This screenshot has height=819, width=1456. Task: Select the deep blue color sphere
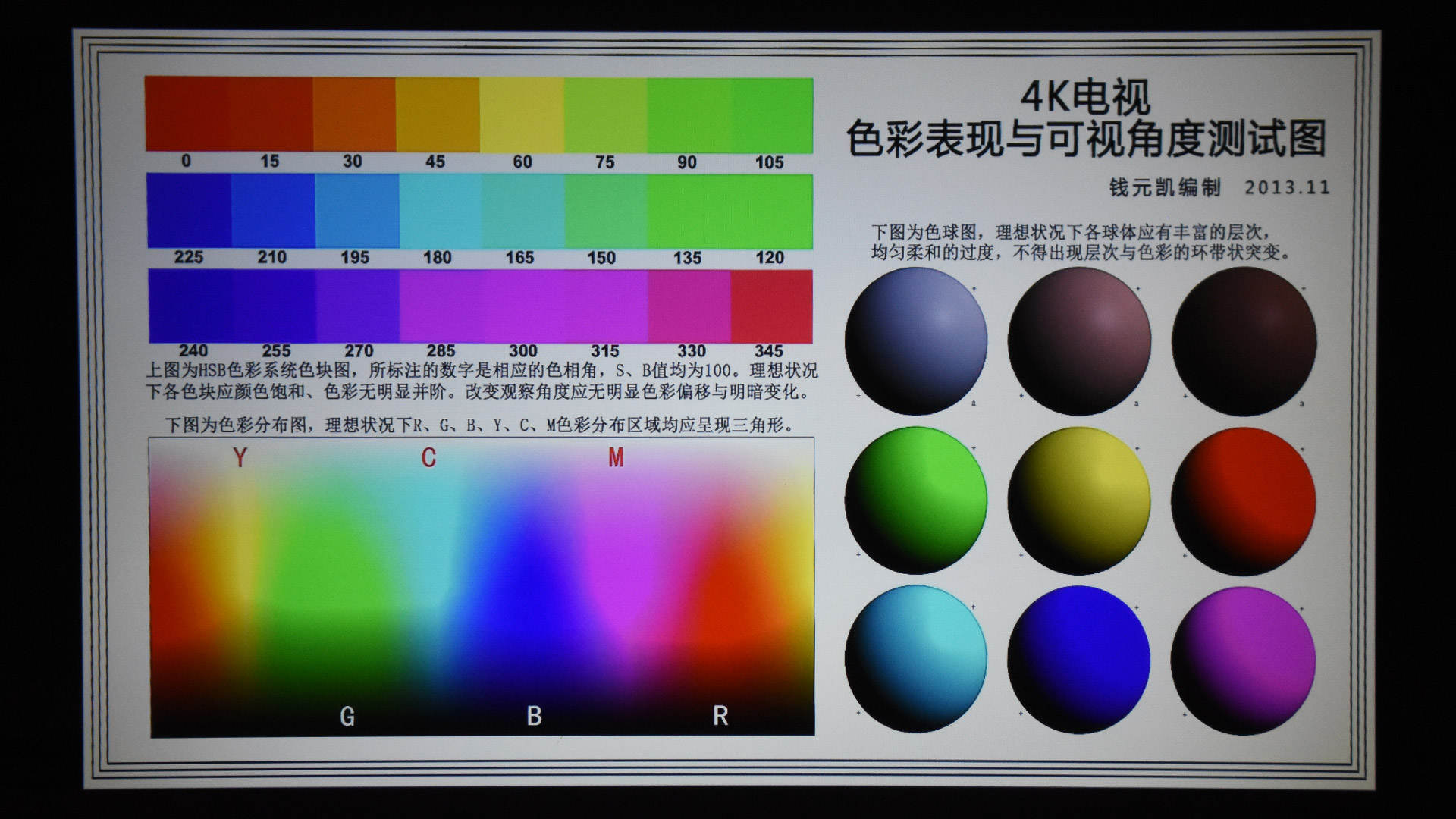tap(1079, 658)
